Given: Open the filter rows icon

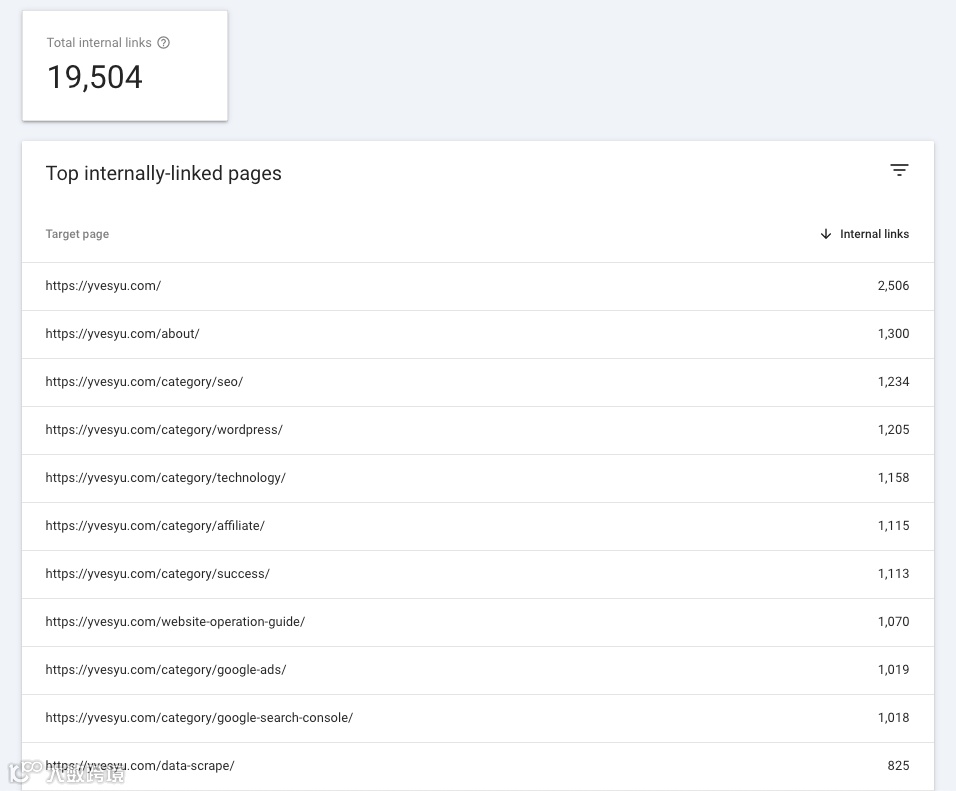Looking at the screenshot, I should [x=899, y=170].
